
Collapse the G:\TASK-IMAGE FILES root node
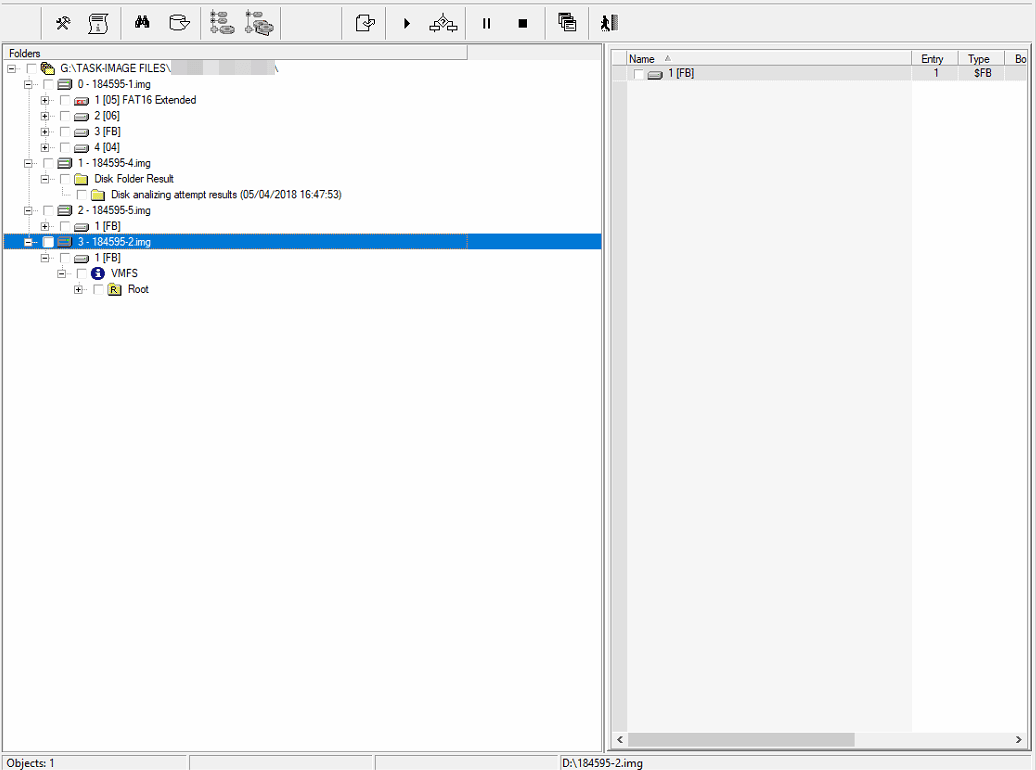[x=11, y=69]
